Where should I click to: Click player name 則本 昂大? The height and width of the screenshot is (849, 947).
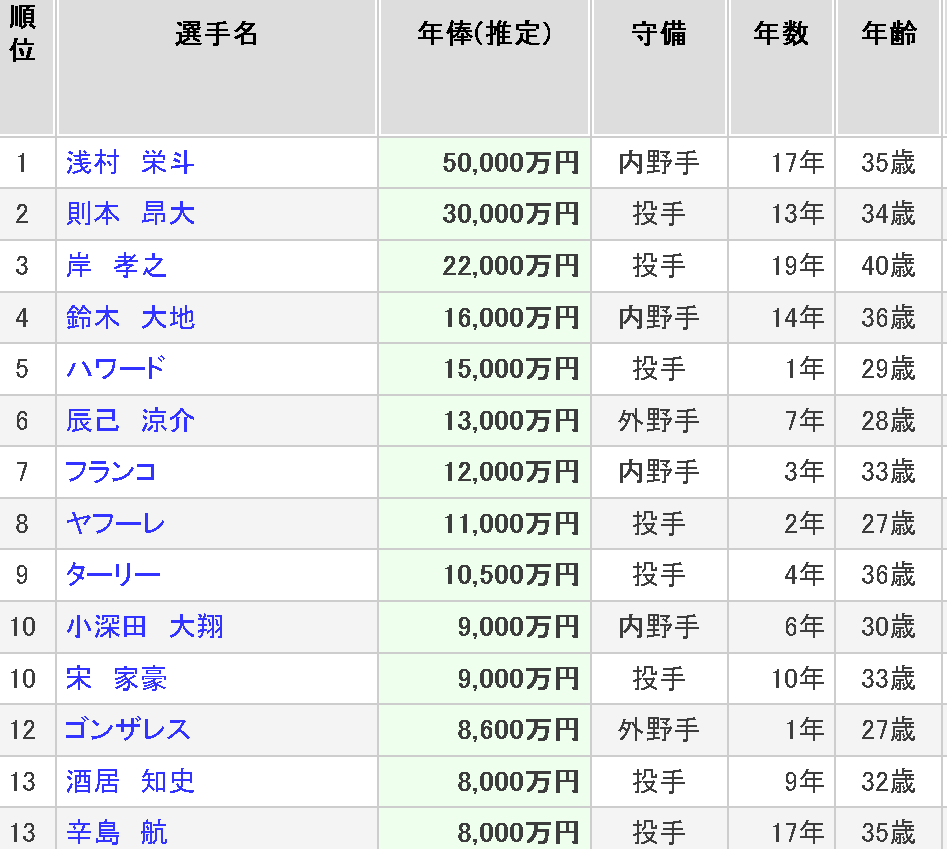[130, 214]
